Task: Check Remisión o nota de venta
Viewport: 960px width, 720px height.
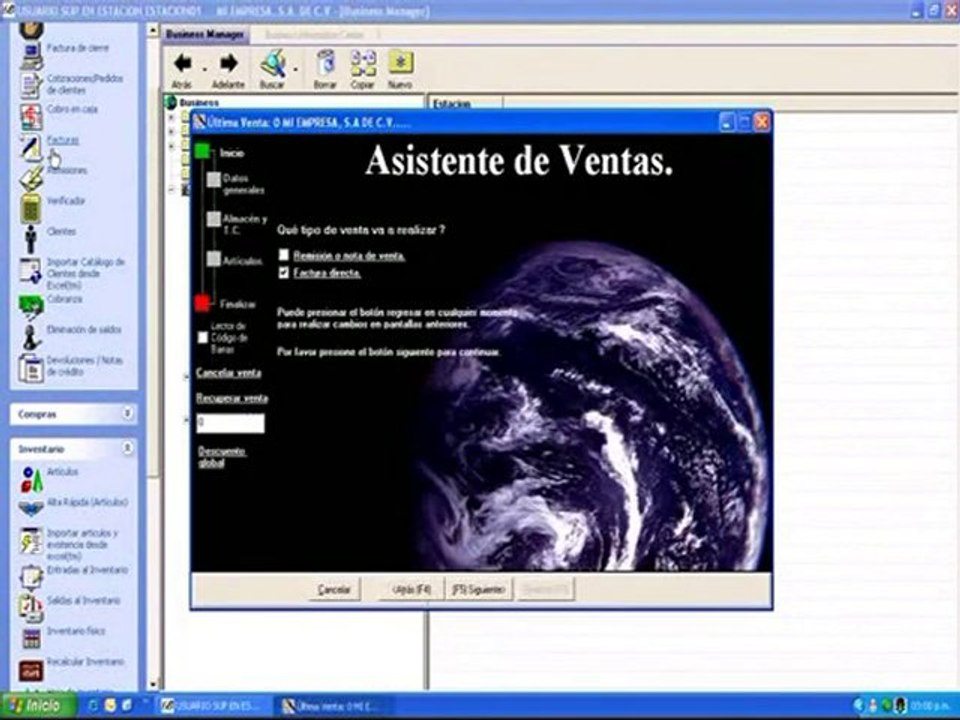Action: pyautogui.click(x=283, y=255)
